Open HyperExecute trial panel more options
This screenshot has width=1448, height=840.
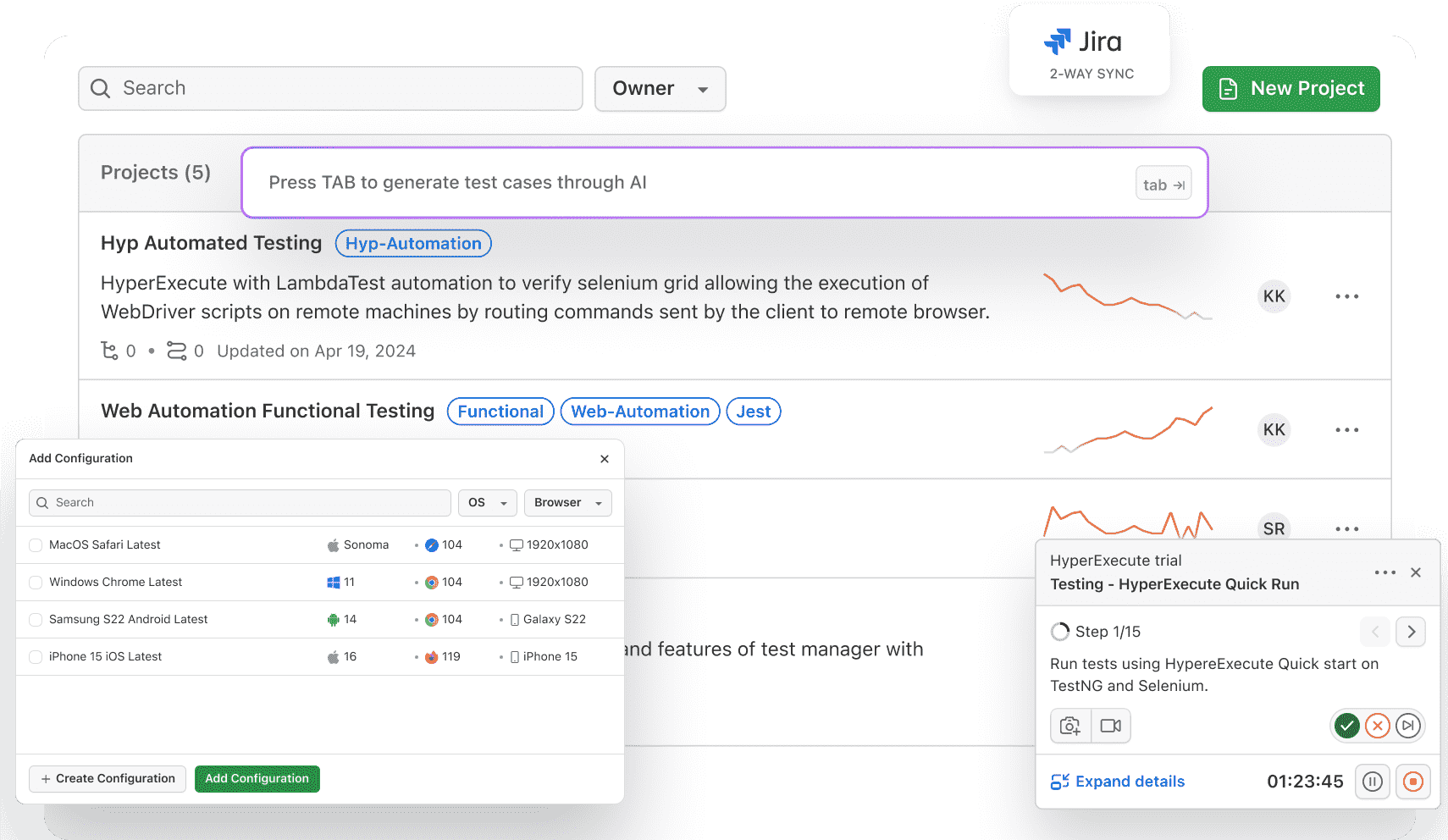click(1384, 572)
